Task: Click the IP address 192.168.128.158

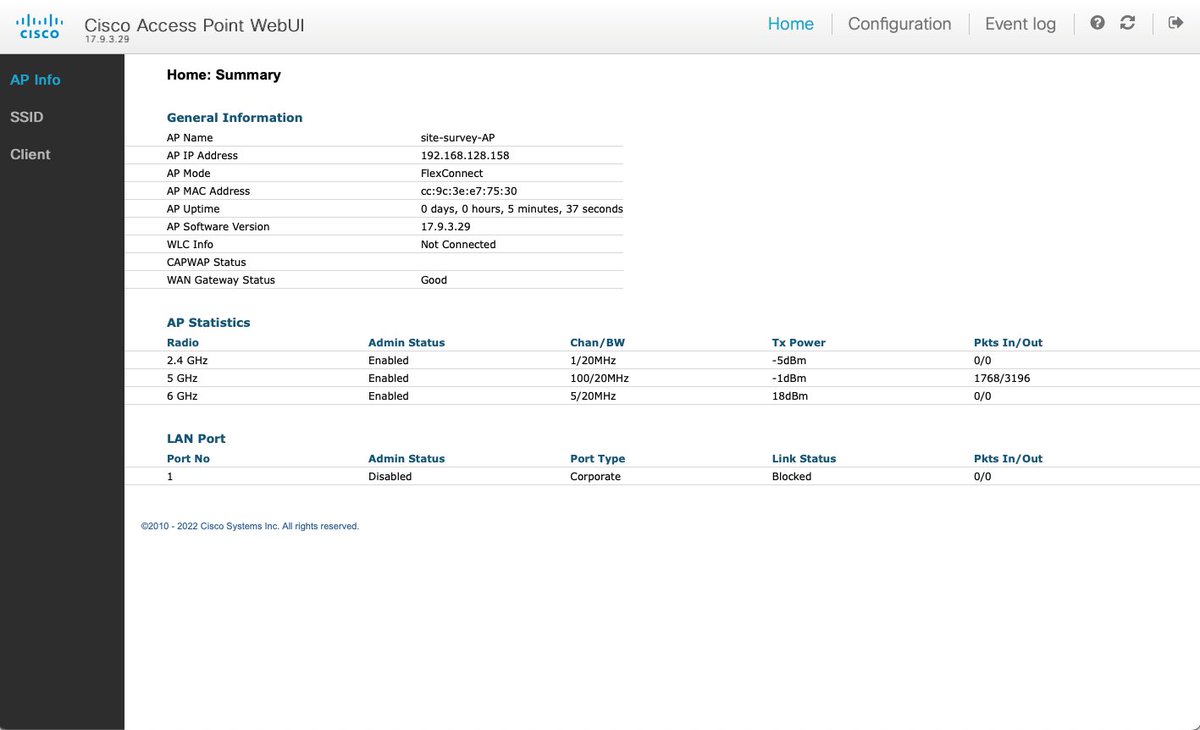Action: 465,156
